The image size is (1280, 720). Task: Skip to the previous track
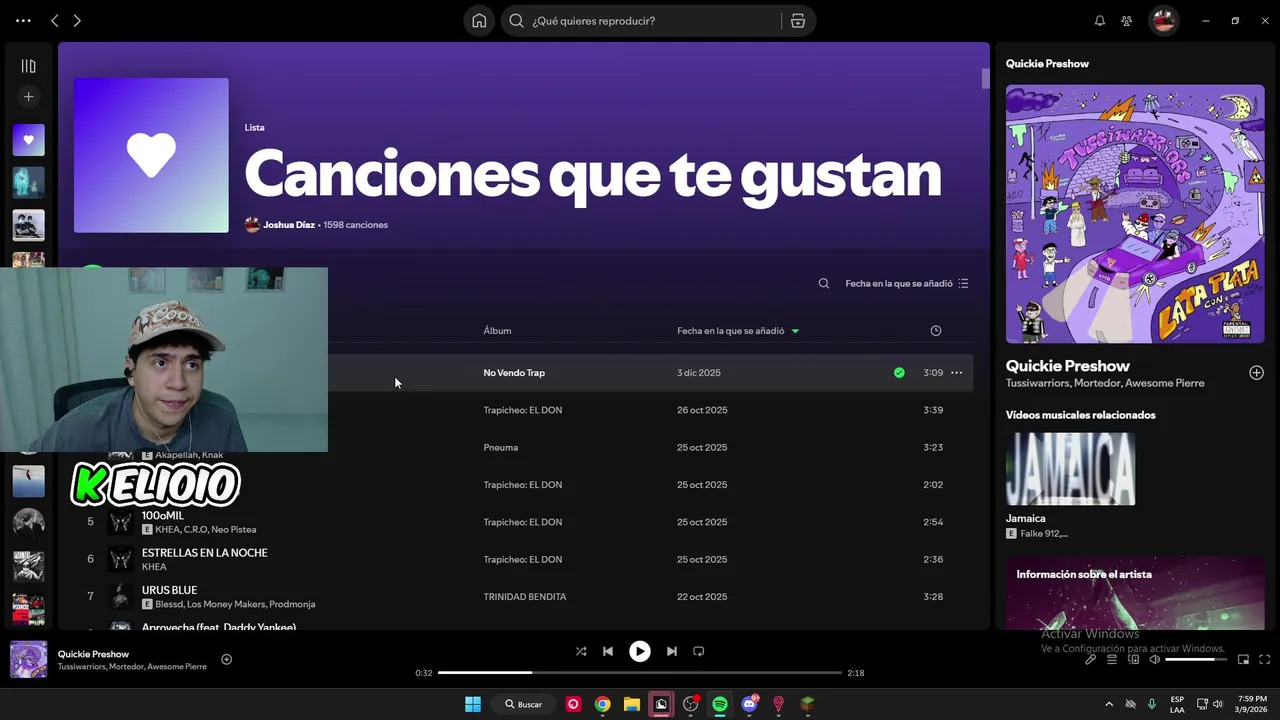click(x=608, y=651)
